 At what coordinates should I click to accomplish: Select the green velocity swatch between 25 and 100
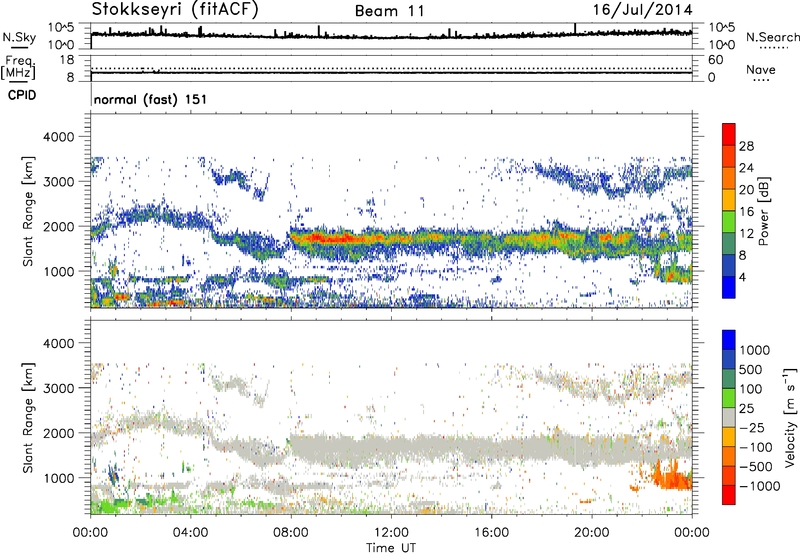729,399
